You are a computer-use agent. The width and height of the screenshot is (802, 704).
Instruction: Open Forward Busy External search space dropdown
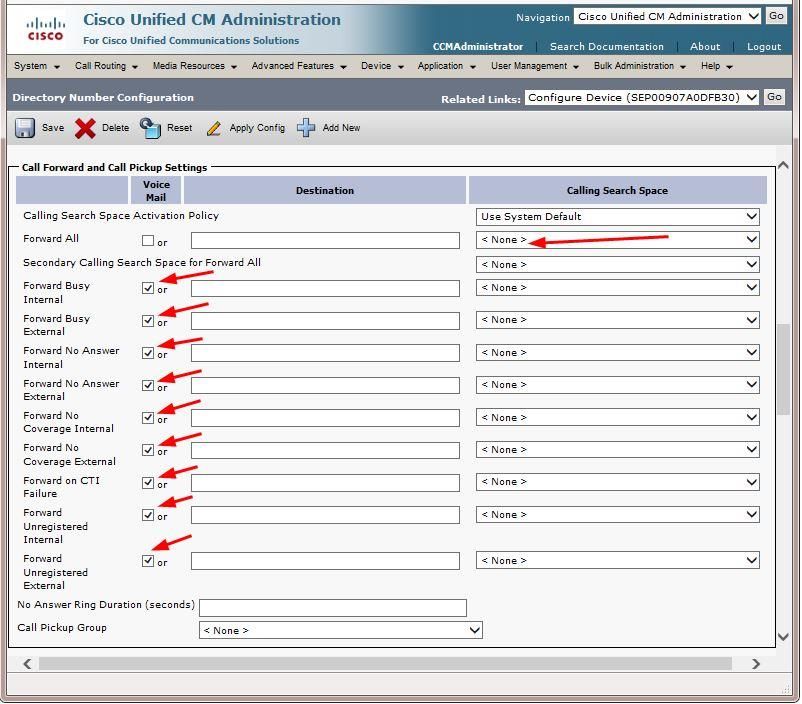[x=617, y=320]
